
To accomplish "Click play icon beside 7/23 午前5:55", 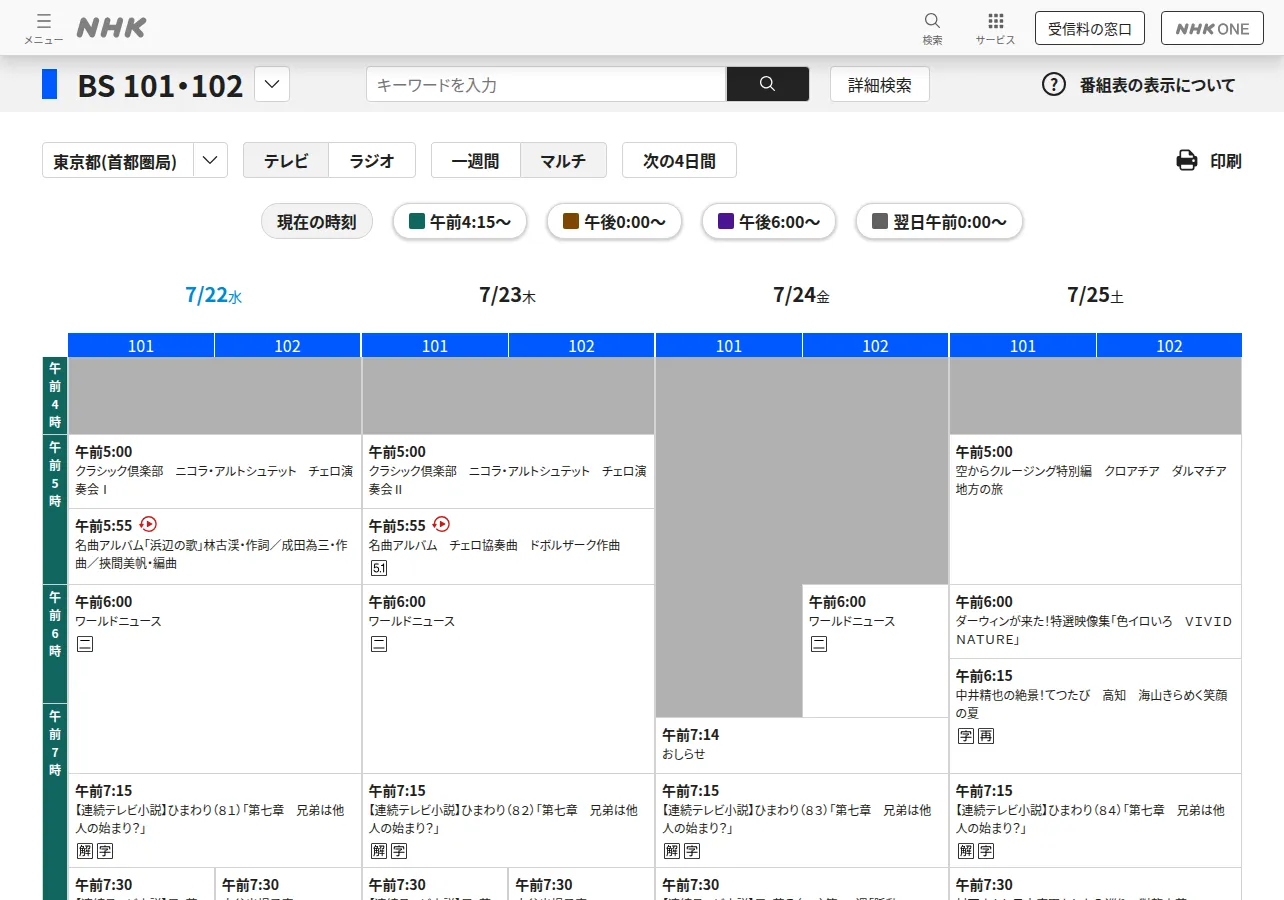I will tap(441, 524).
